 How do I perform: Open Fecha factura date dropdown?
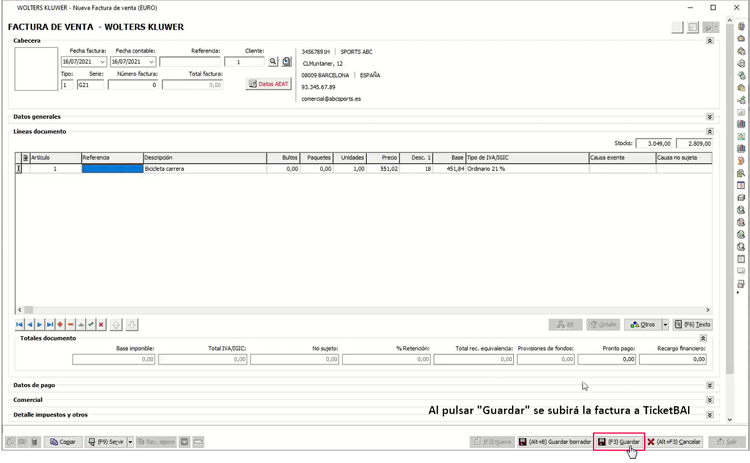click(102, 62)
